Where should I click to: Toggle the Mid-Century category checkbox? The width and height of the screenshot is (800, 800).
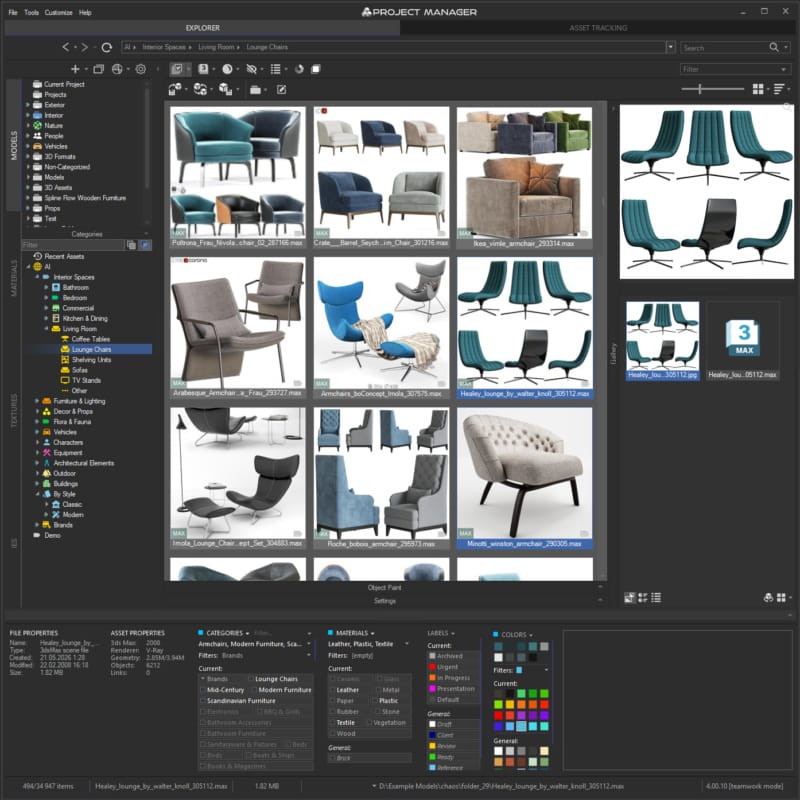203,690
